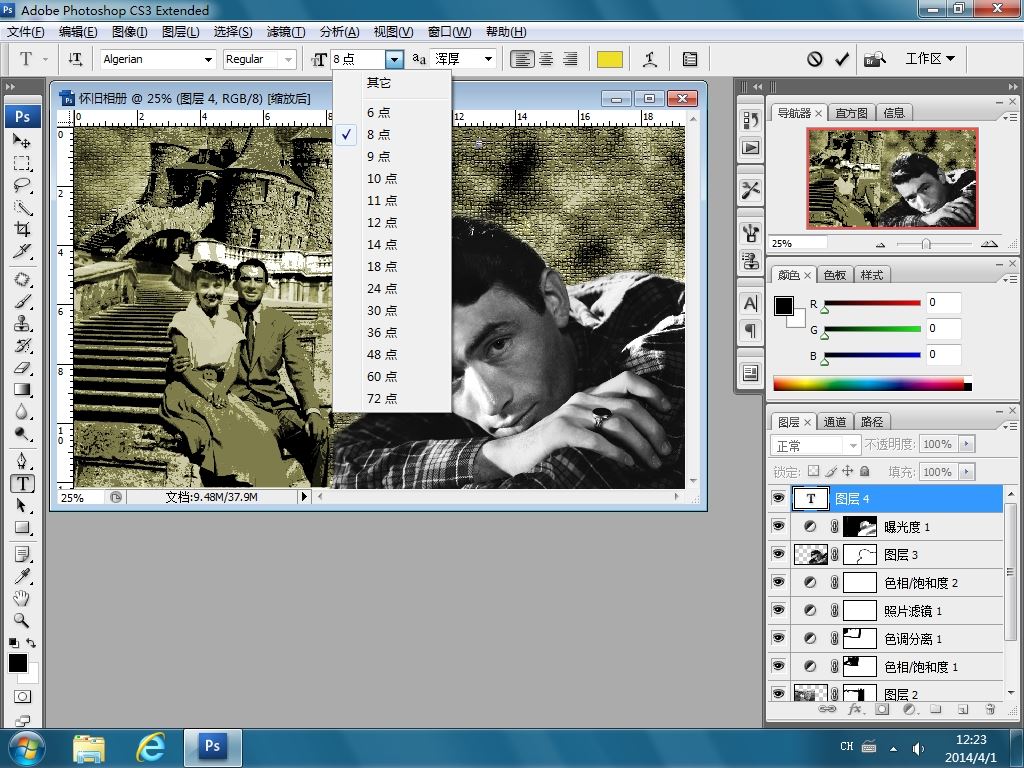Open the 滤镜(T) menu
Screen dimensions: 1024x768
286,32
